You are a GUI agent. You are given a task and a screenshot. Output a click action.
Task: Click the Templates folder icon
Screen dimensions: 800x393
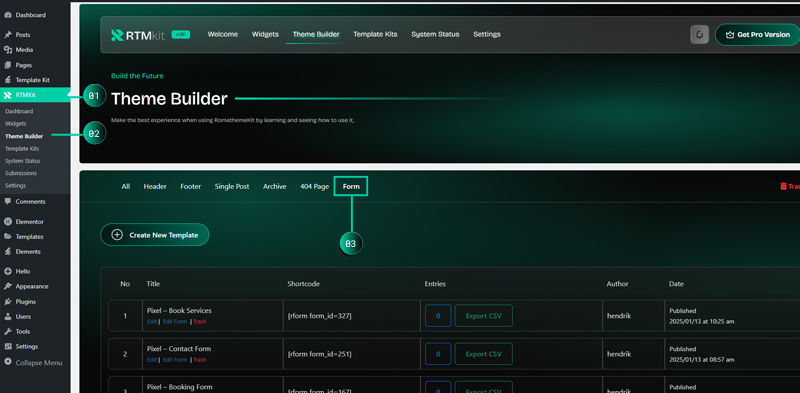pyautogui.click(x=8, y=237)
